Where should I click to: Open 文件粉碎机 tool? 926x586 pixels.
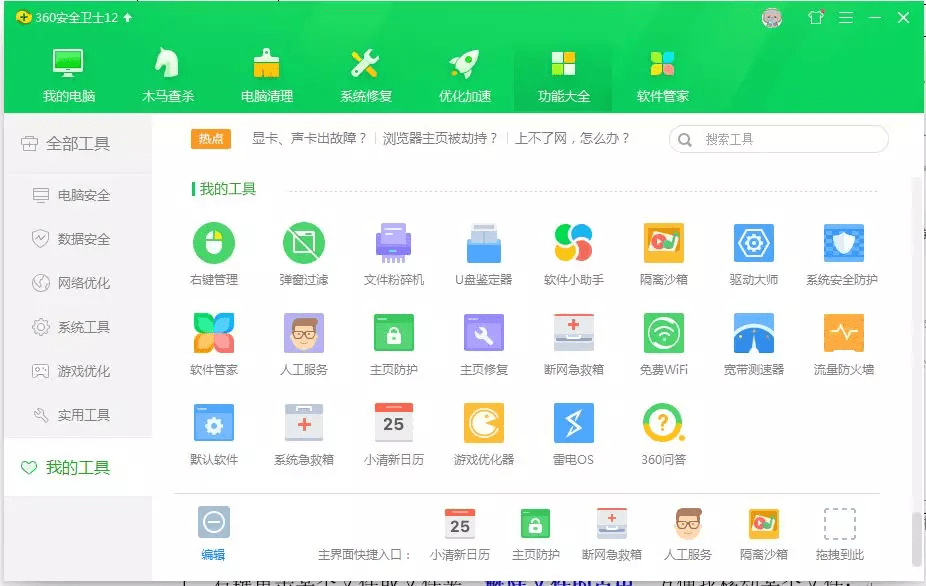tap(393, 254)
